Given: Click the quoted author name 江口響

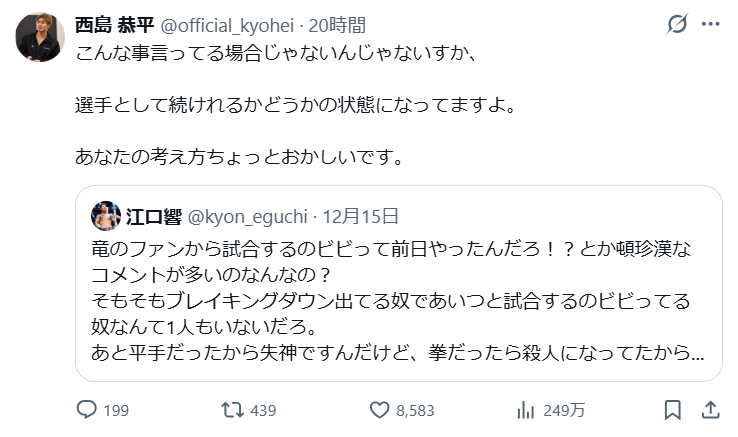Looking at the screenshot, I should click(153, 215).
